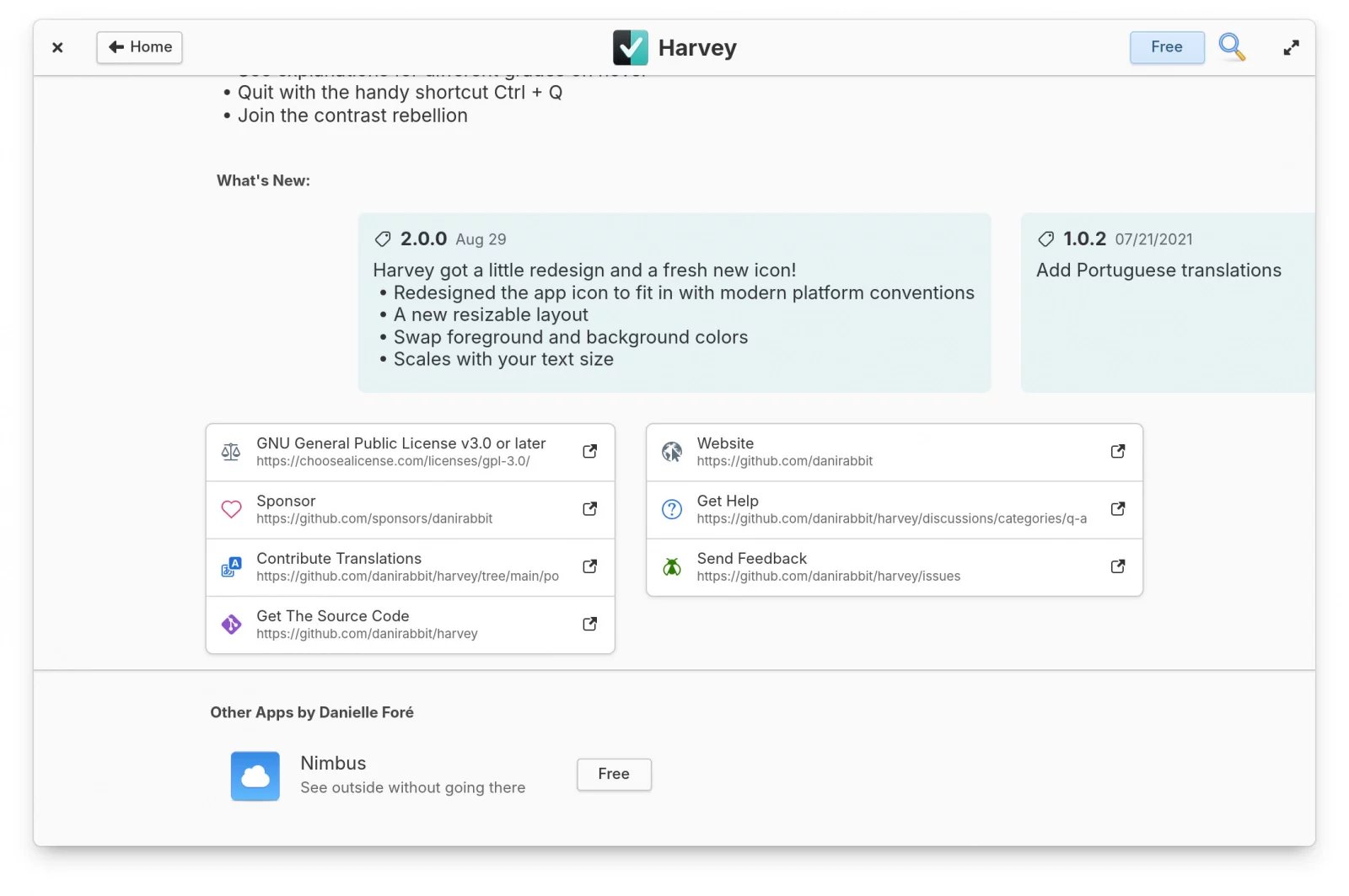Select the 1.0.2 release notes card

point(1168,303)
